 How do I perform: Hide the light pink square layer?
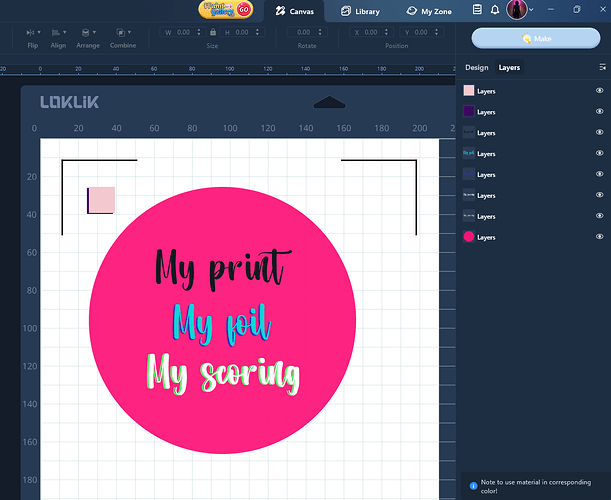(599, 91)
